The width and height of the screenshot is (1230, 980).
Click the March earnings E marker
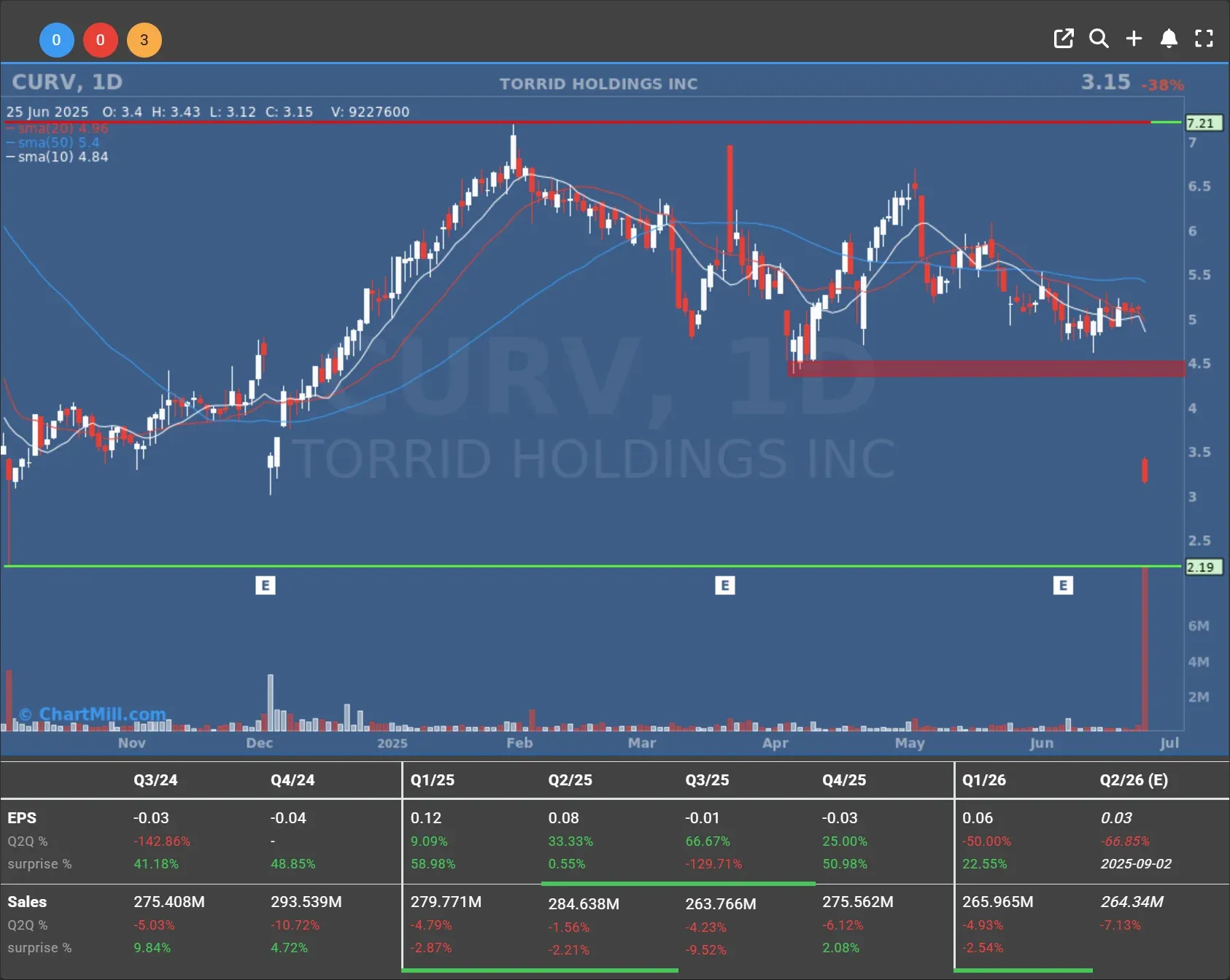tap(724, 586)
